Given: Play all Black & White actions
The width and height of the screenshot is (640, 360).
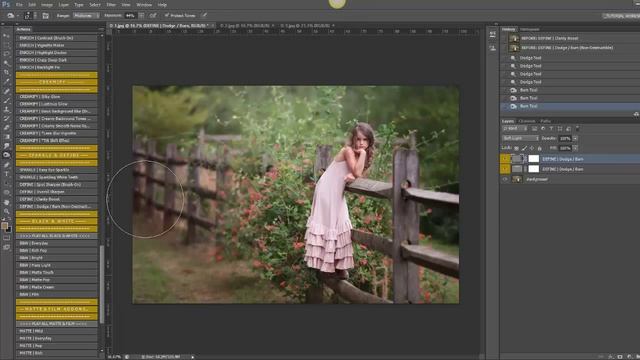Looking at the screenshot, I should coord(57,236).
